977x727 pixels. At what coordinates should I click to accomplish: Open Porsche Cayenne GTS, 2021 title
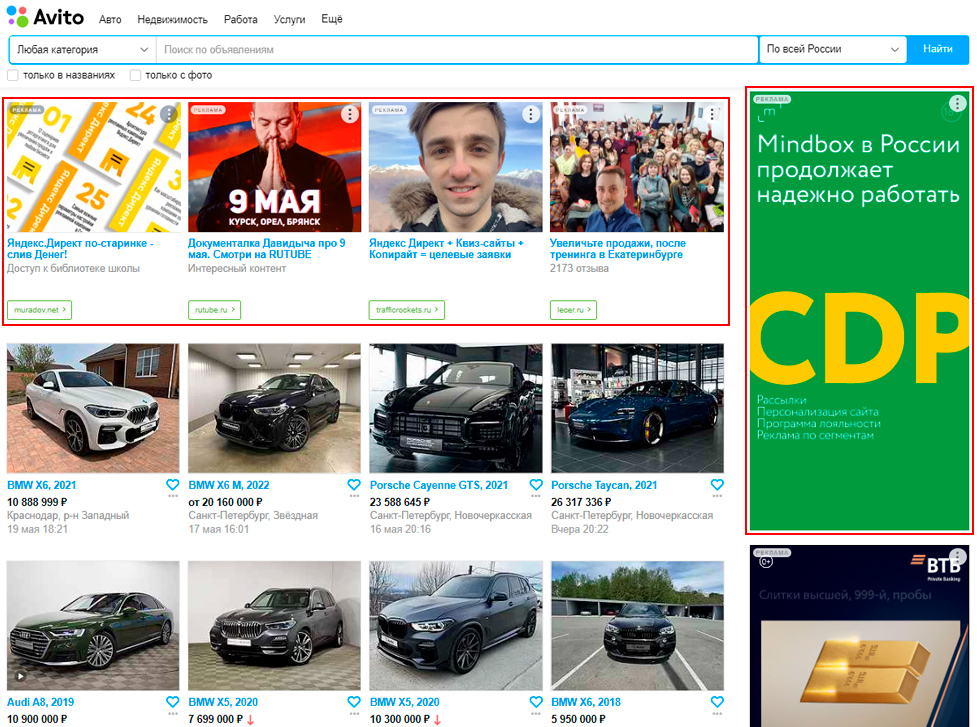[x=439, y=485]
